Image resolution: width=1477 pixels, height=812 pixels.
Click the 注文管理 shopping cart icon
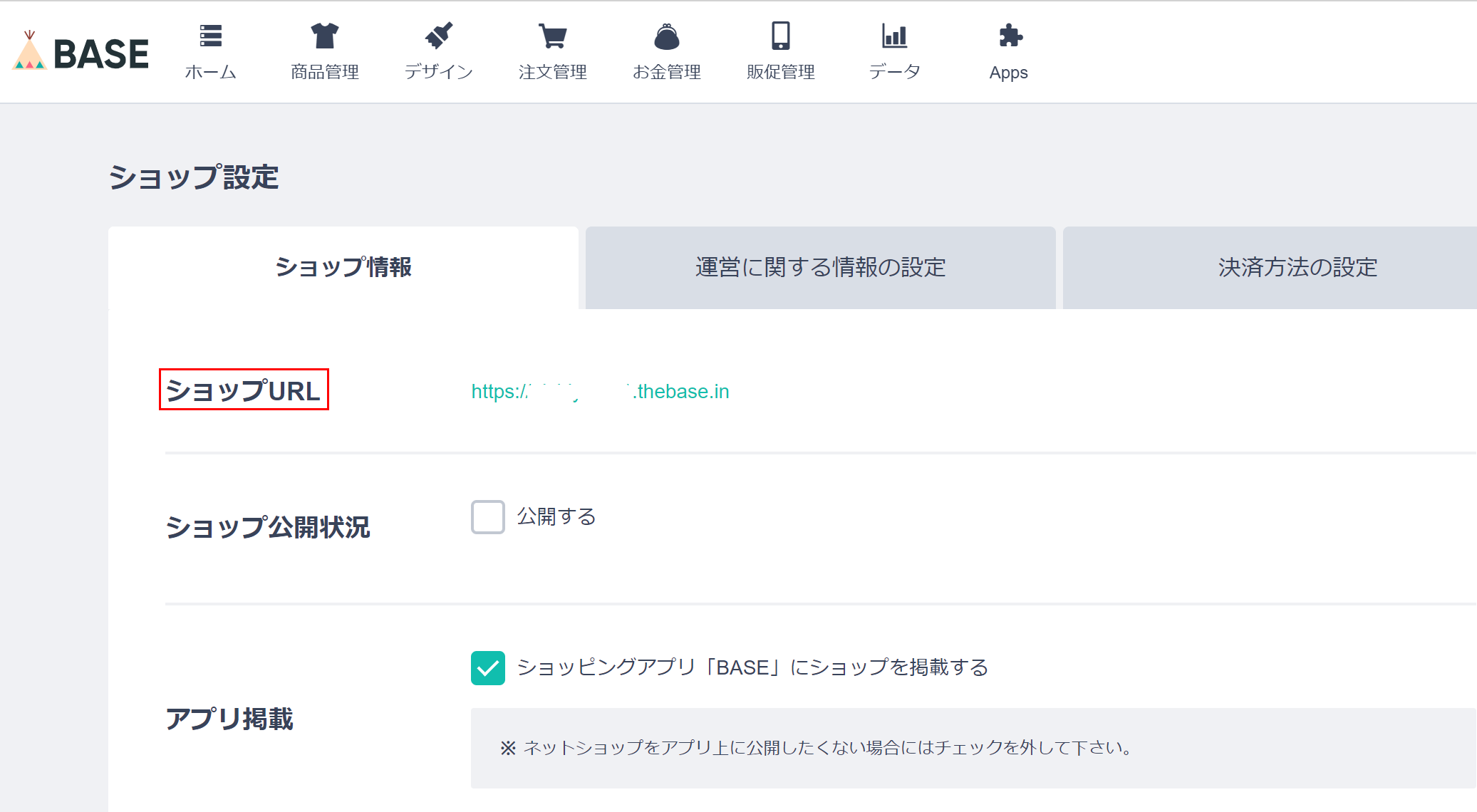point(552,36)
